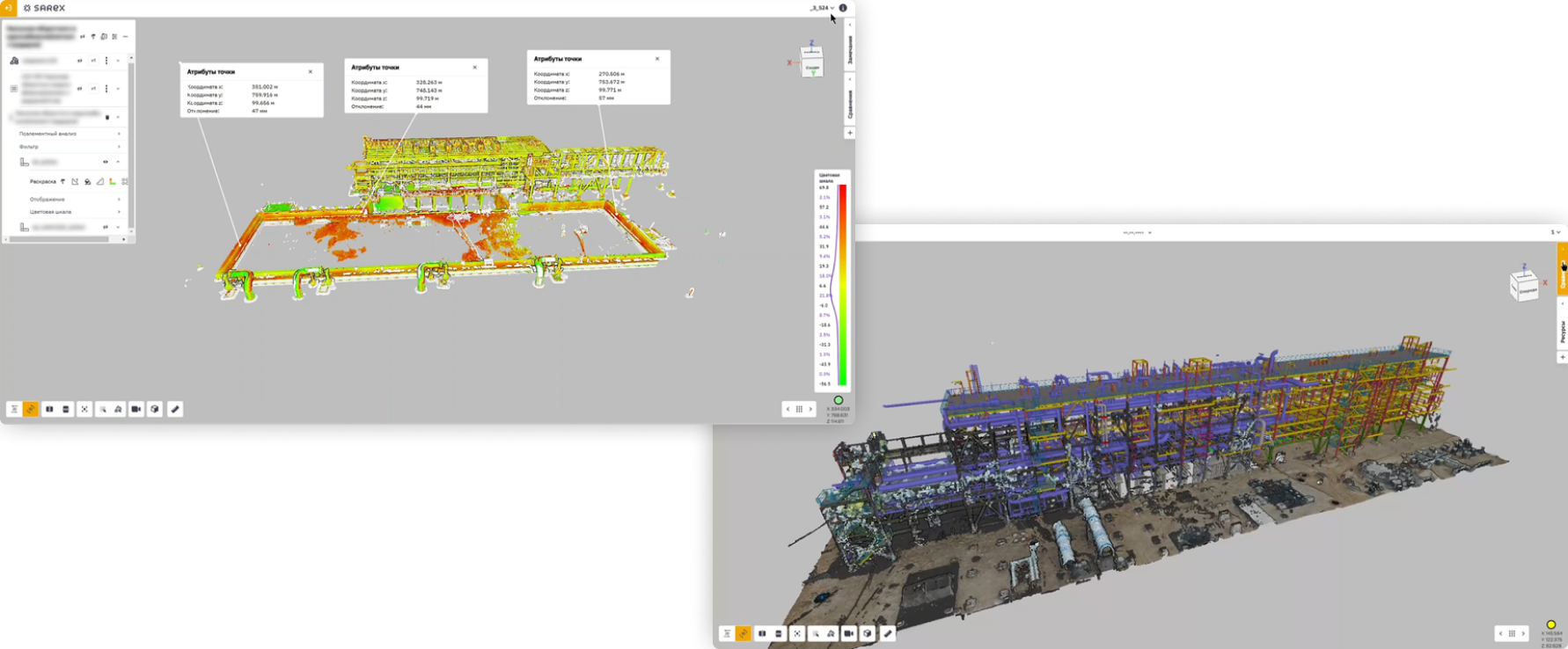Click the trash icon in the left panel
This screenshot has height=649, width=1568.
pyautogui.click(x=107, y=117)
